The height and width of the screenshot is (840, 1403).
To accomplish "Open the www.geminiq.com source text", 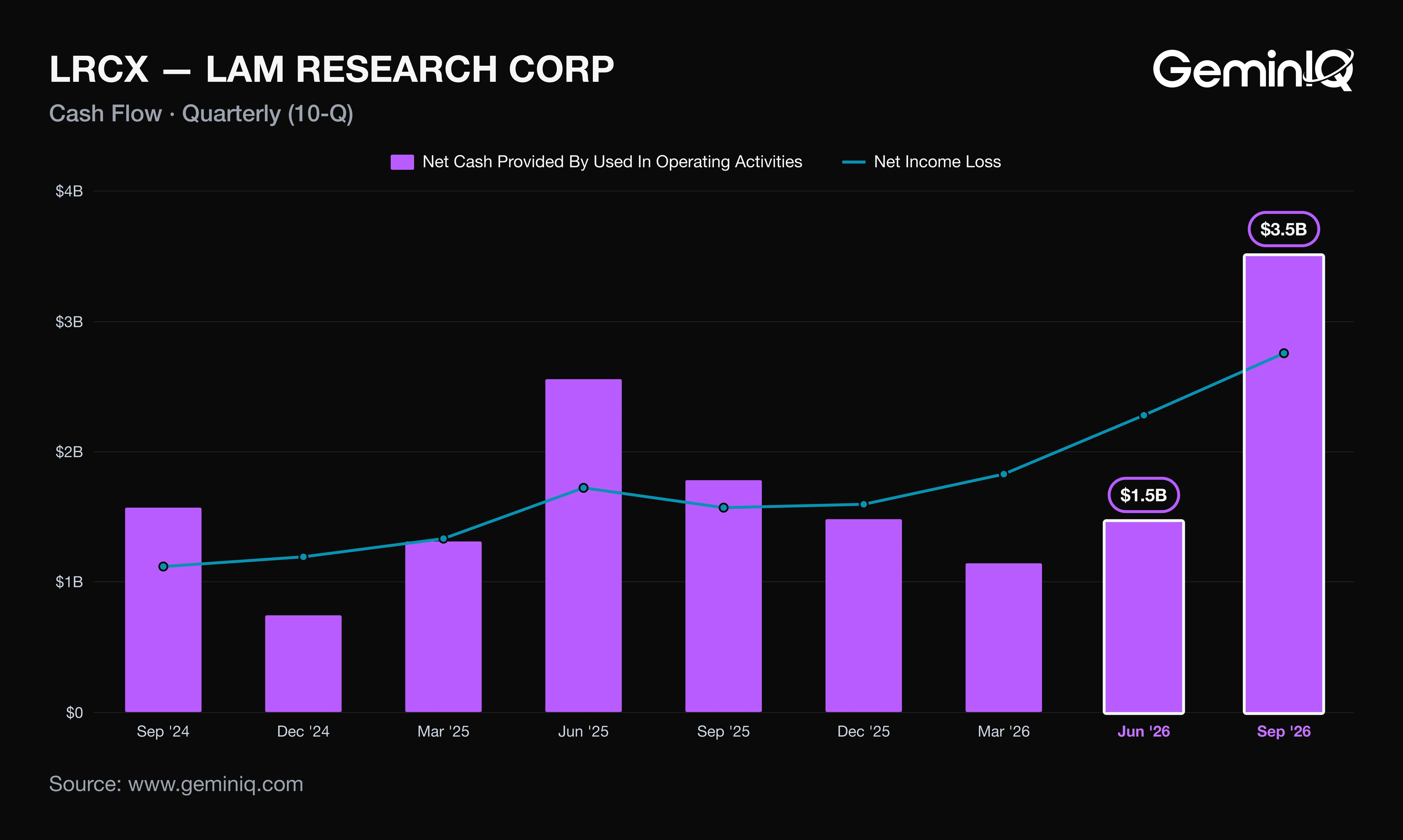I will click(x=216, y=784).
